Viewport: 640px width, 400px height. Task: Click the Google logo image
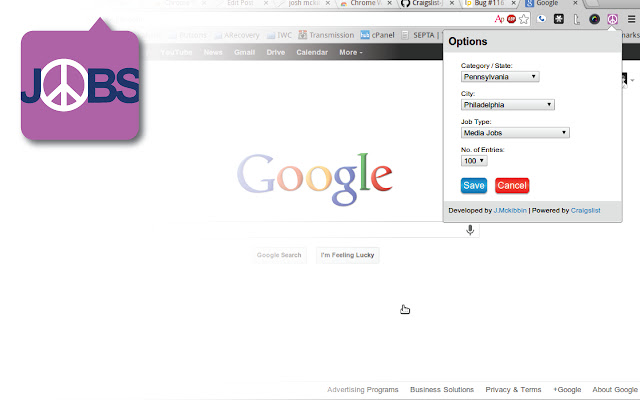coord(315,179)
